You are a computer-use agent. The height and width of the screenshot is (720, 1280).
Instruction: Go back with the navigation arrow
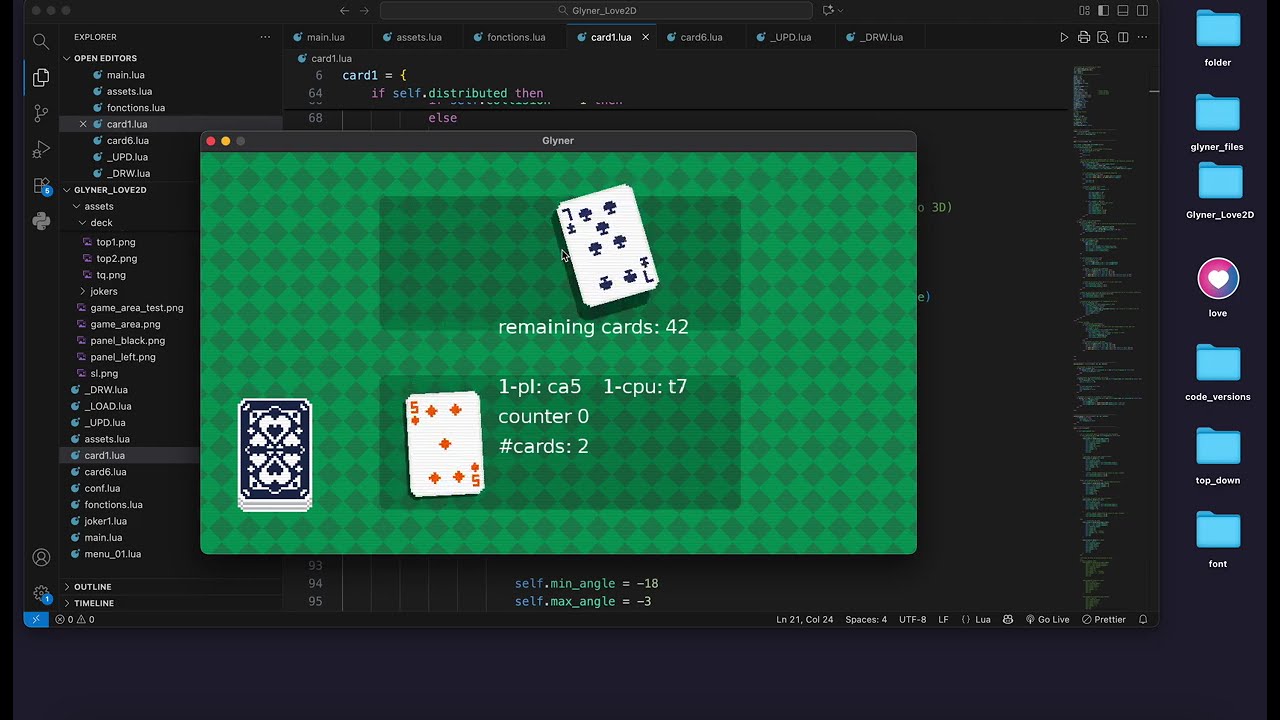[x=344, y=10]
